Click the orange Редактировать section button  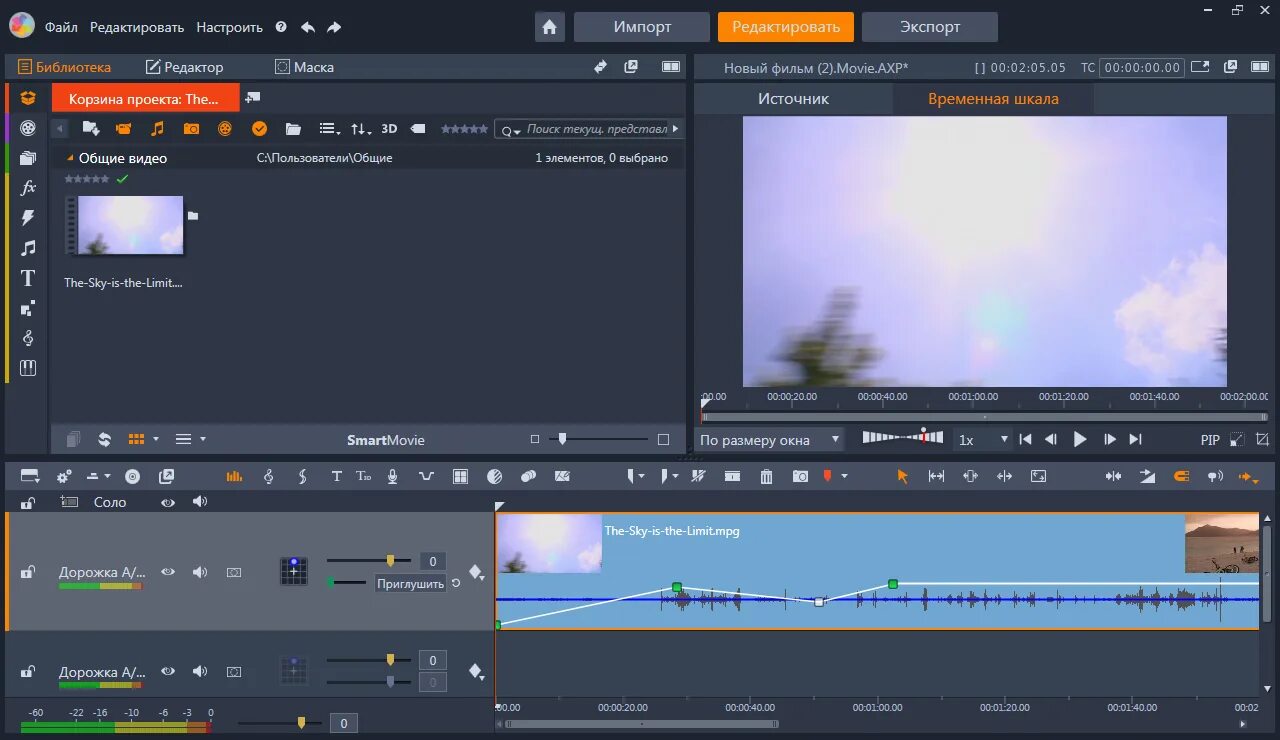pyautogui.click(x=786, y=27)
